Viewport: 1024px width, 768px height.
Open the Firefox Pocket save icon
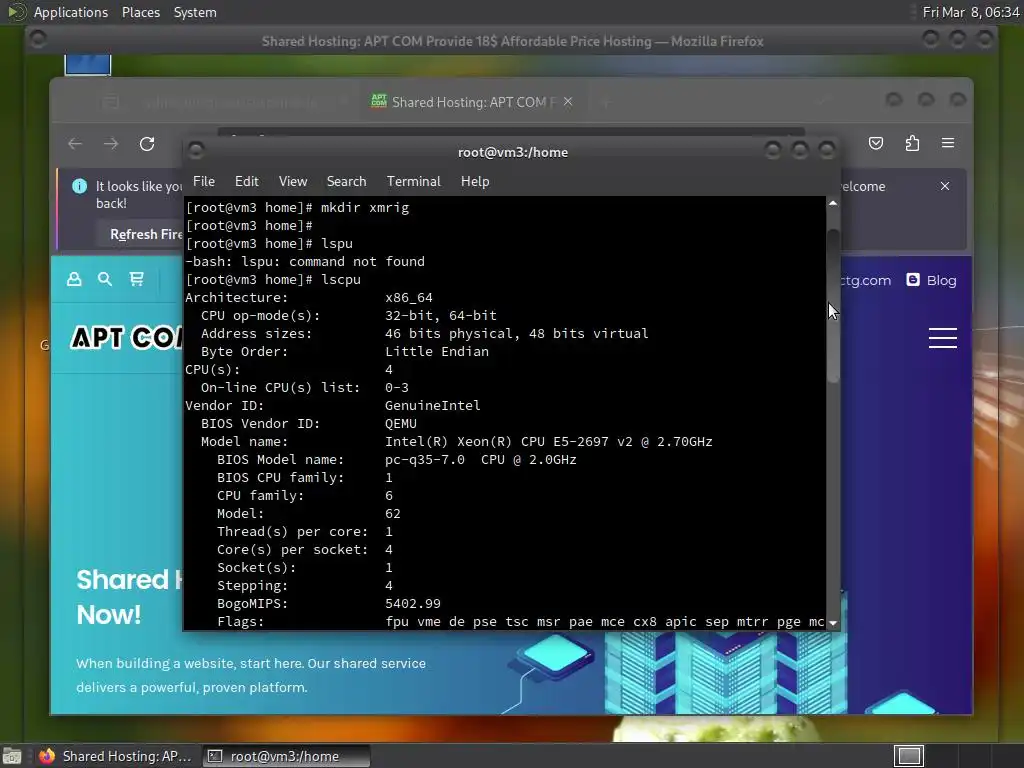(x=876, y=143)
